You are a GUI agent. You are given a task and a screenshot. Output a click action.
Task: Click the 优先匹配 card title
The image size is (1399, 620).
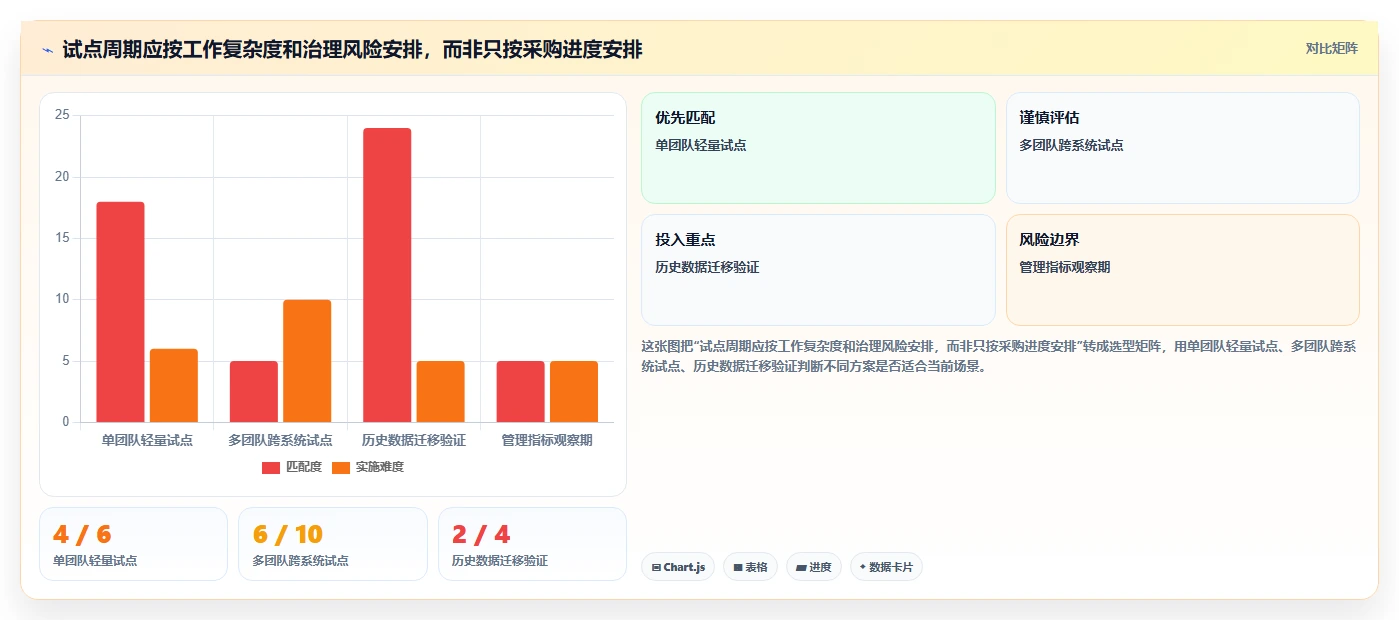coord(685,118)
